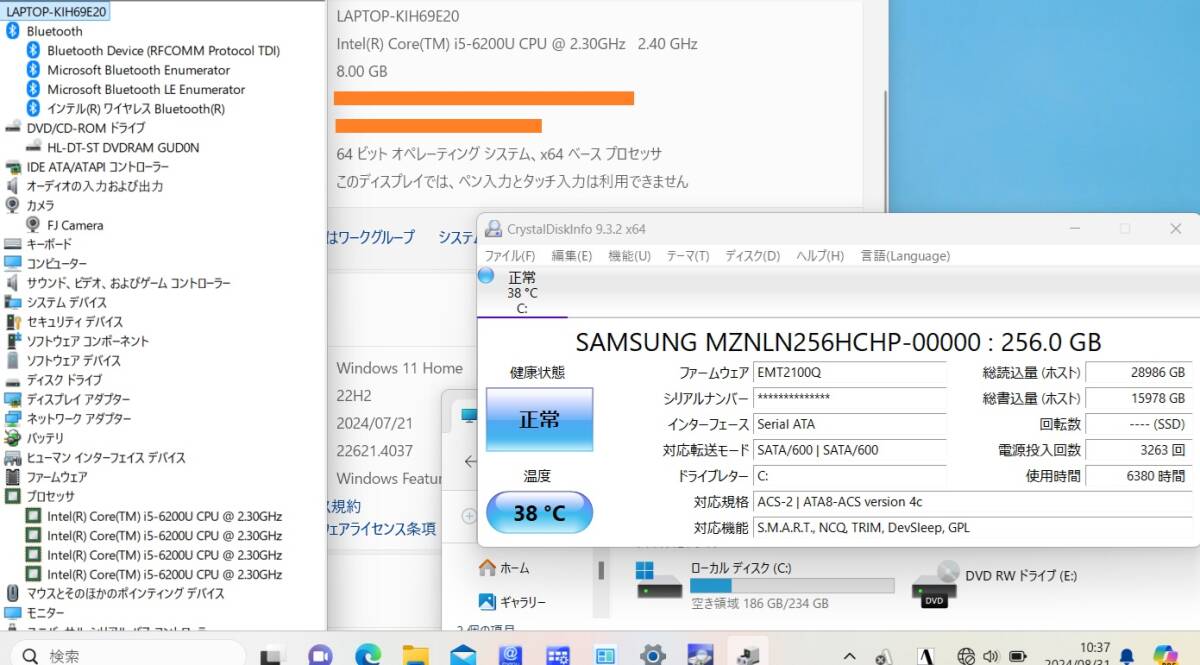Click the ソフトウェア コンポーネント icon

pyautogui.click(x=13, y=341)
